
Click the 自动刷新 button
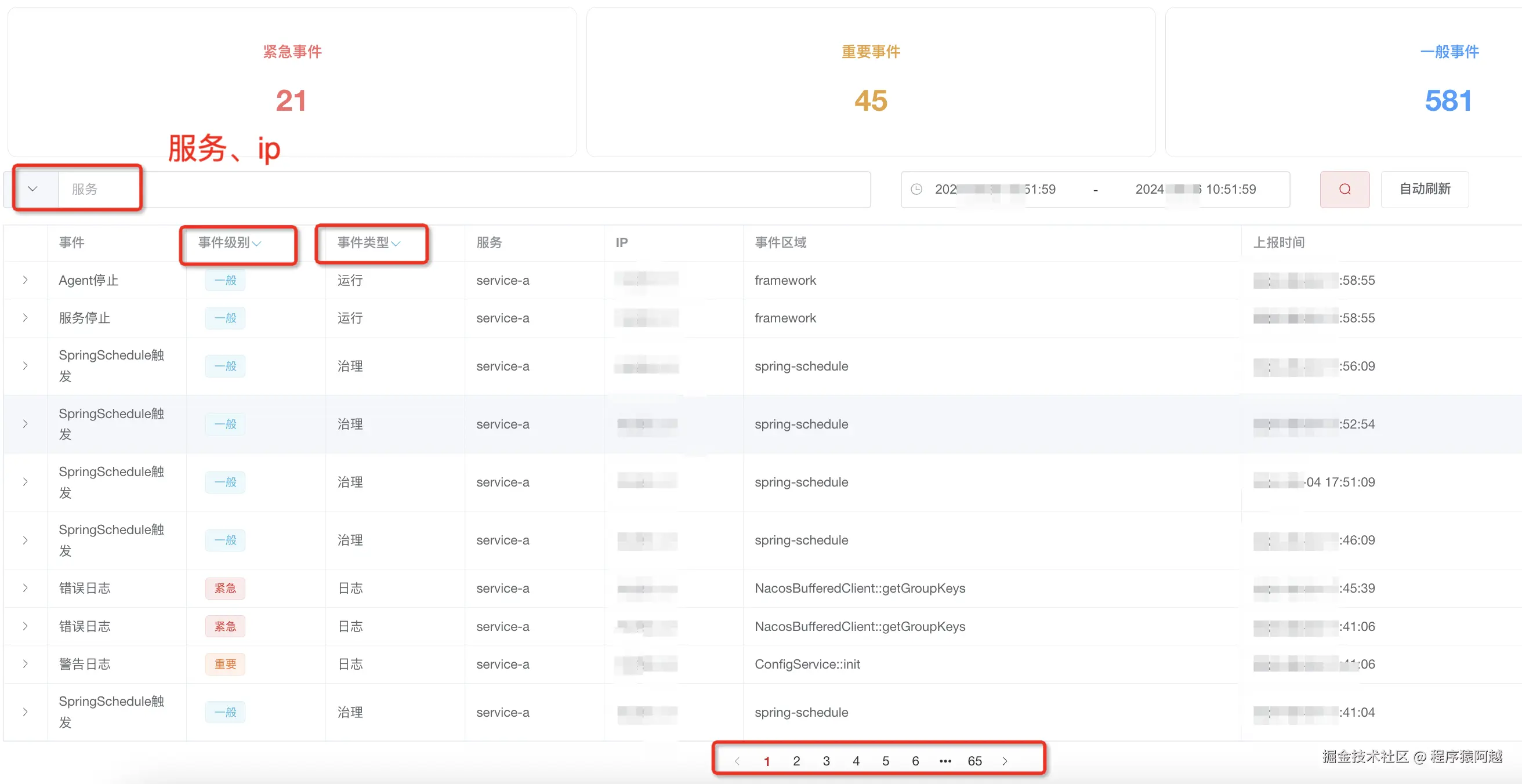tap(1425, 189)
